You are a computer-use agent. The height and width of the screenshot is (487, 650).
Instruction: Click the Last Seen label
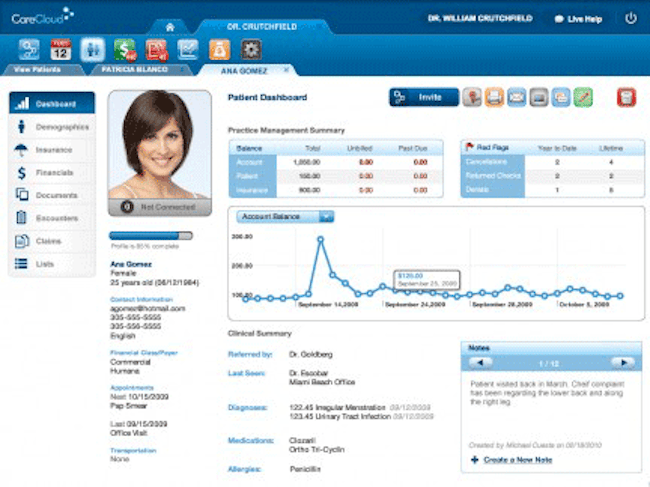pos(246,373)
